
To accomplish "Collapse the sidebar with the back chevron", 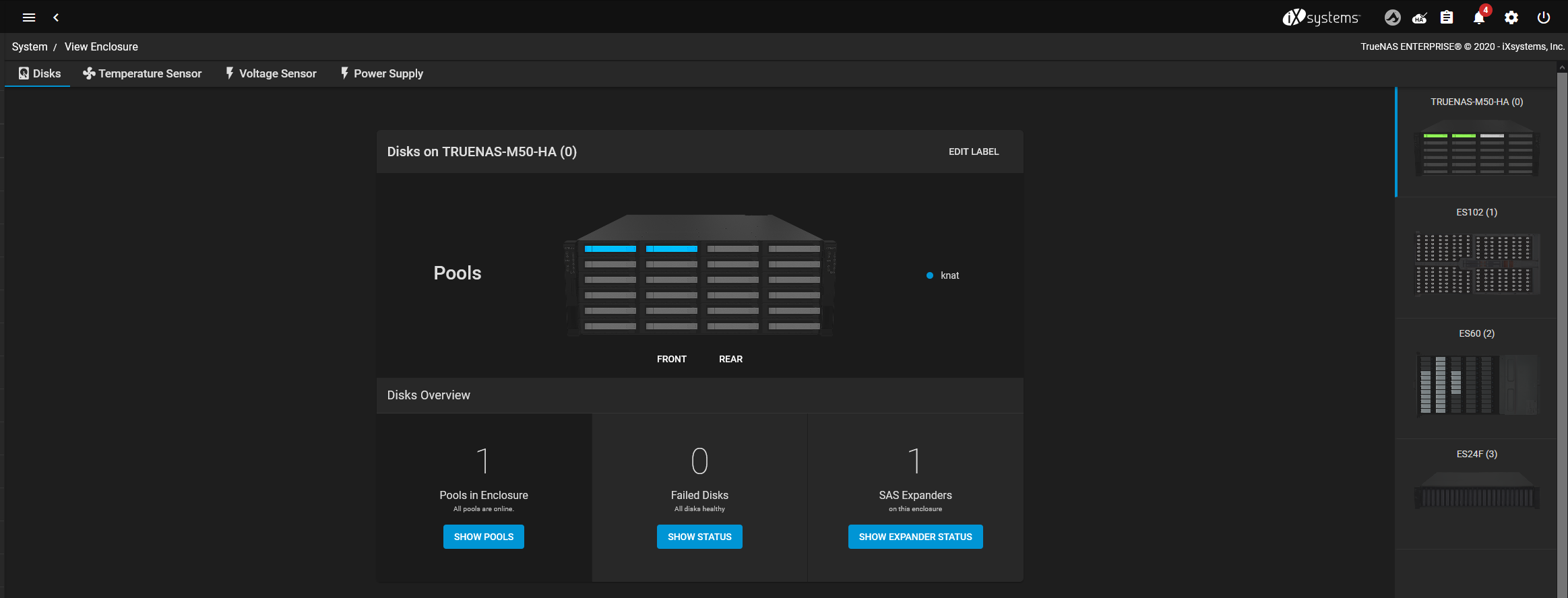I will 56,18.
